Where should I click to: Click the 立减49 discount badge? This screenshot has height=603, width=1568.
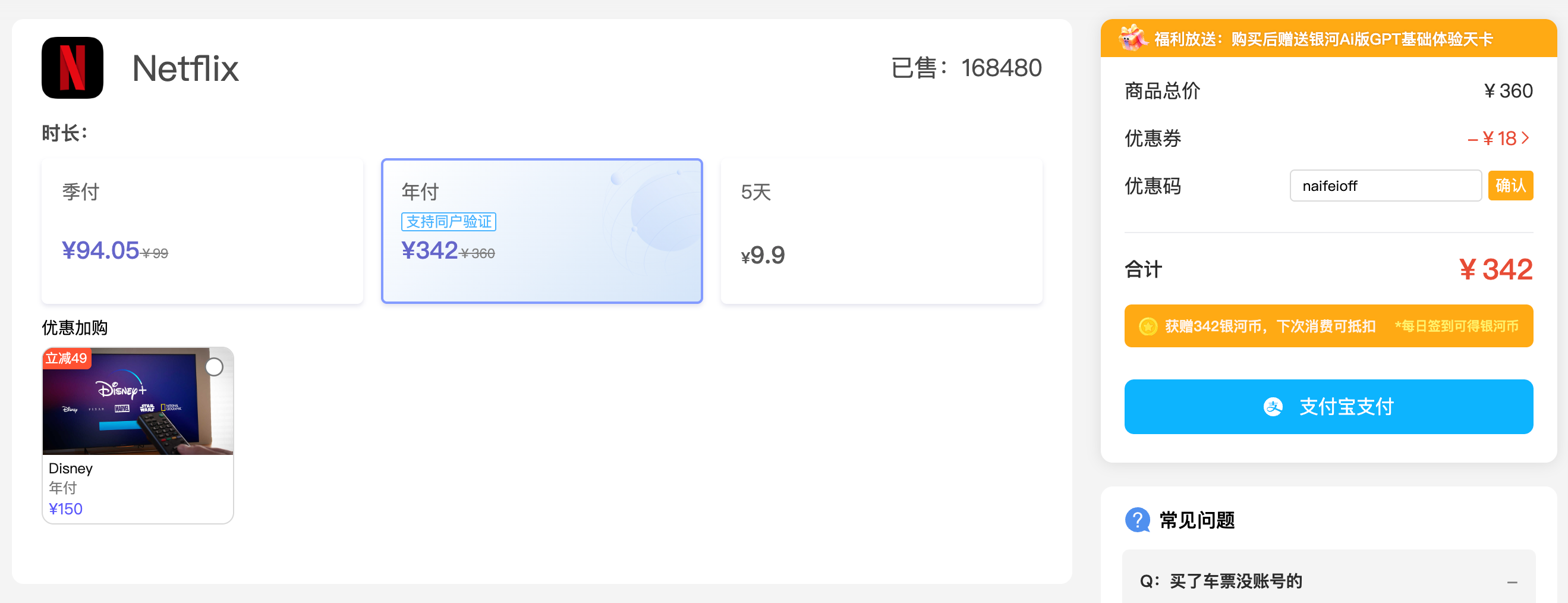click(x=67, y=358)
